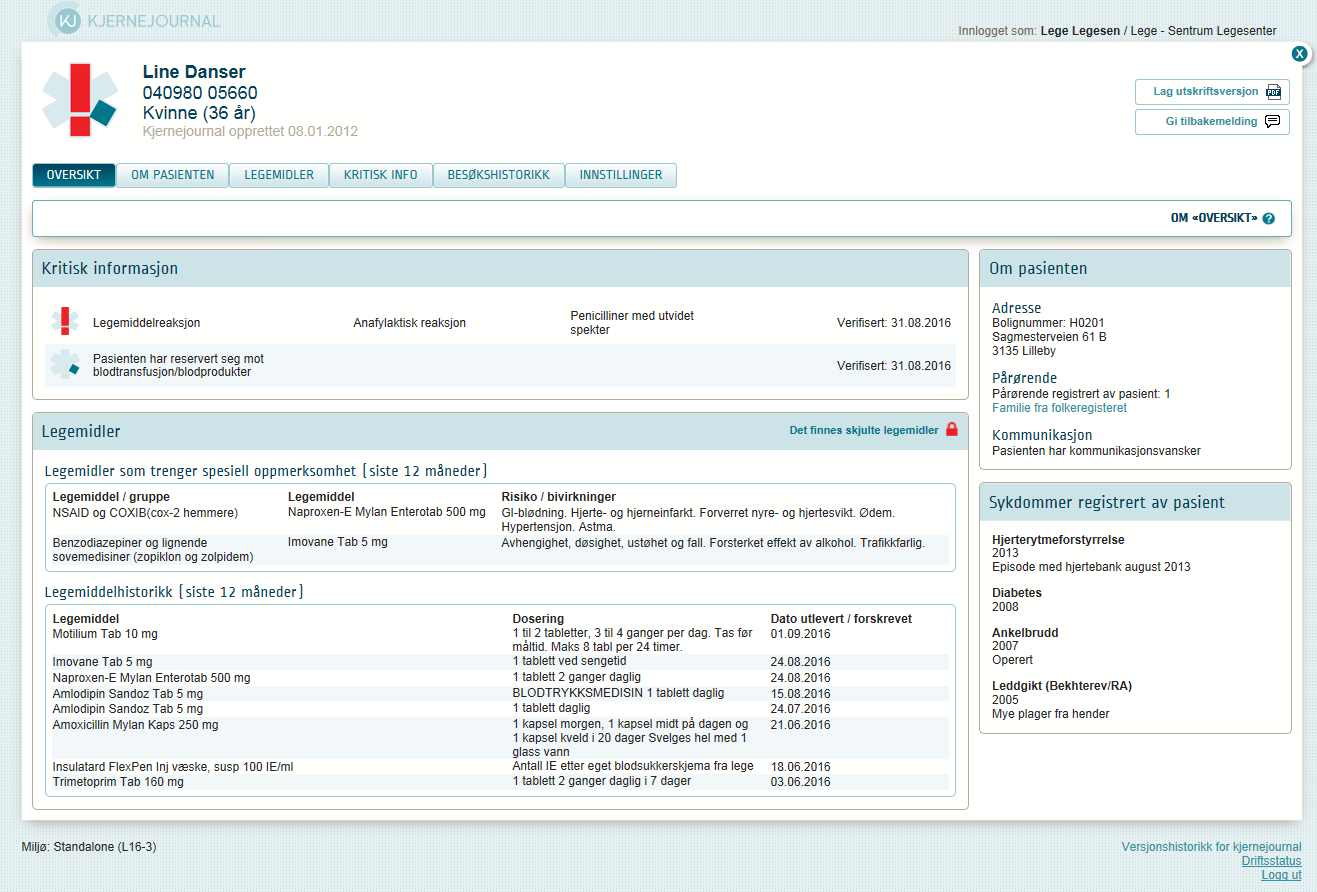The width and height of the screenshot is (1317, 892).
Task: Click speech bubble icon in Gi tilbakemelding
Action: point(1273,122)
